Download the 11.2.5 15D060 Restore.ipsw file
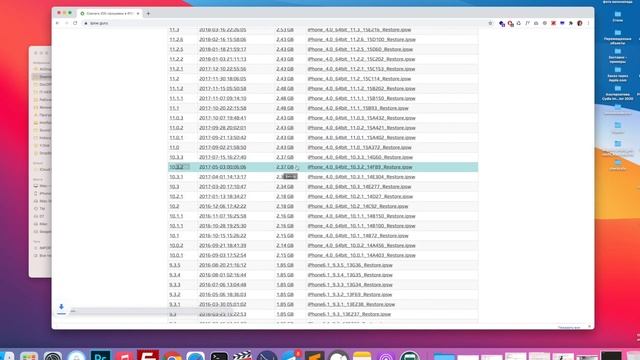 360,49
